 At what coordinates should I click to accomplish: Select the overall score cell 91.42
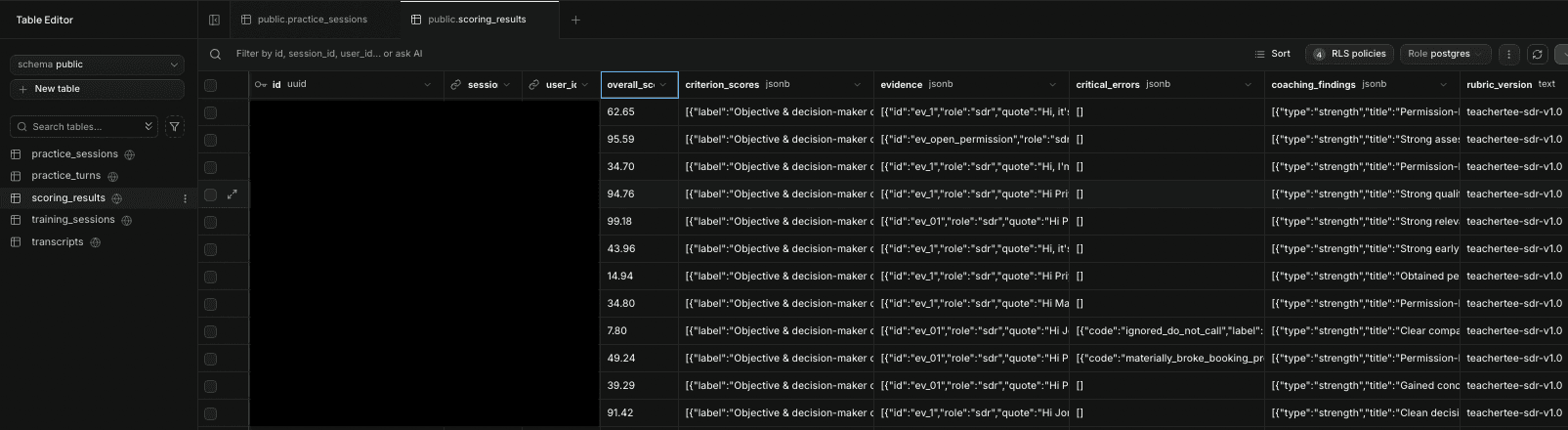pos(640,413)
